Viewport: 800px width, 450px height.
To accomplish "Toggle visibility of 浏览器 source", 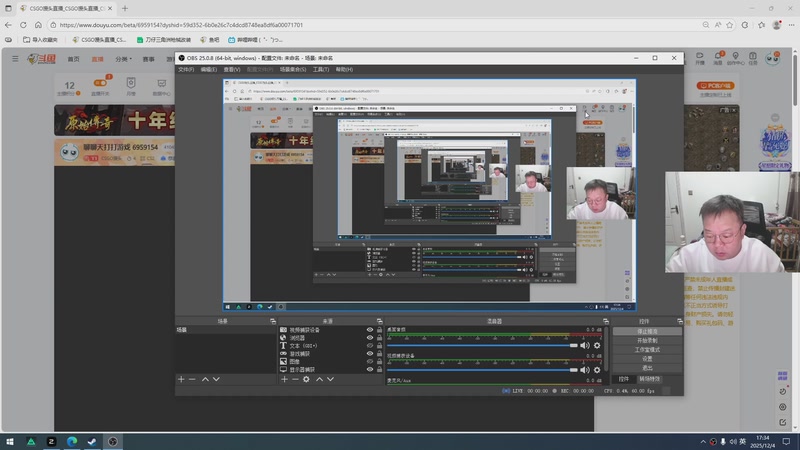I will tap(370, 338).
